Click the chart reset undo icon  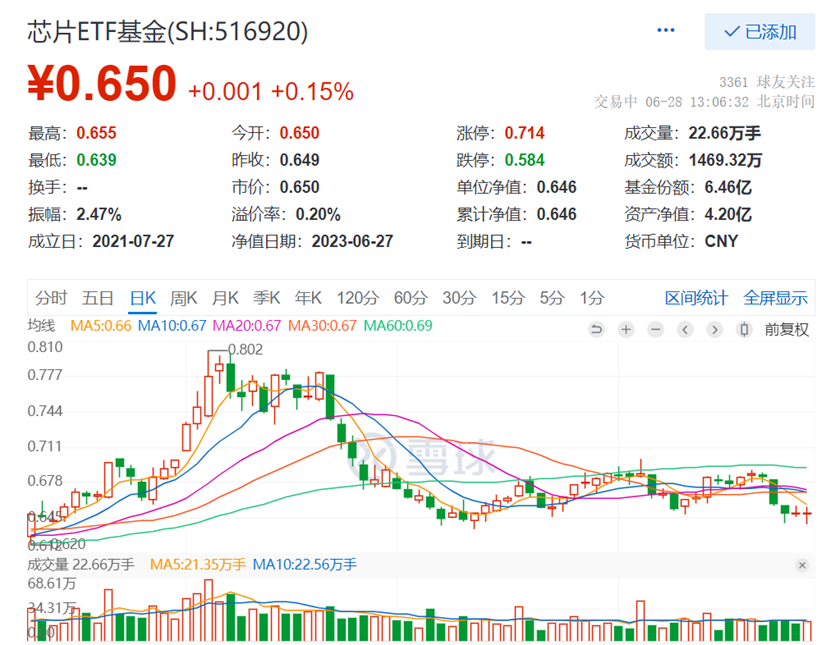click(596, 330)
